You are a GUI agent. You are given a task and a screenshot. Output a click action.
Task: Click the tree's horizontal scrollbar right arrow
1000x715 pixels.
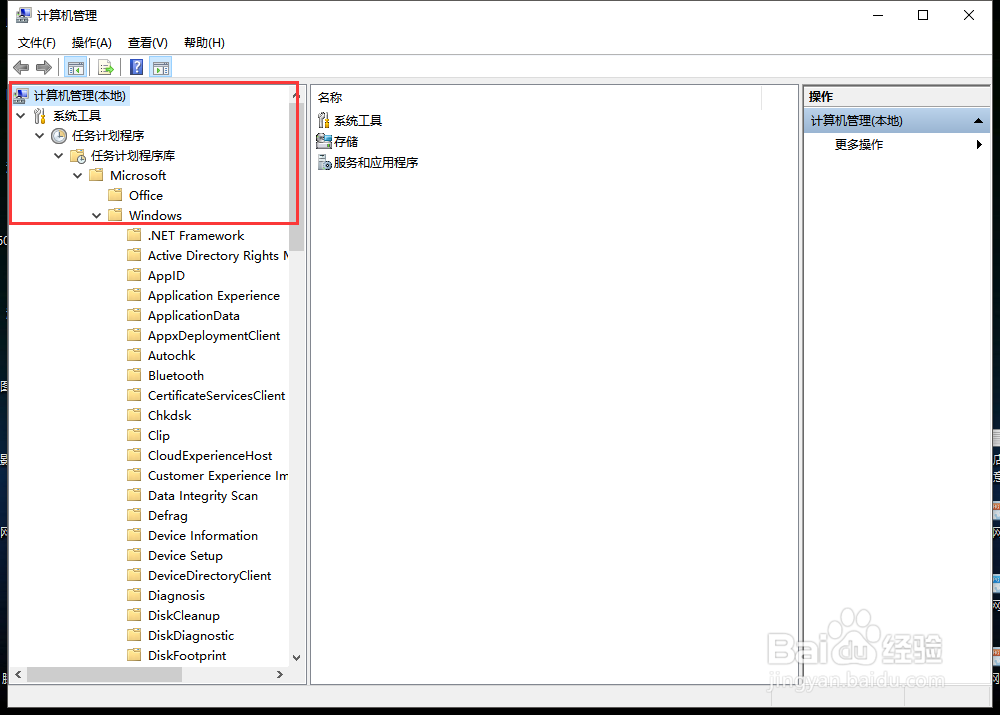279,674
